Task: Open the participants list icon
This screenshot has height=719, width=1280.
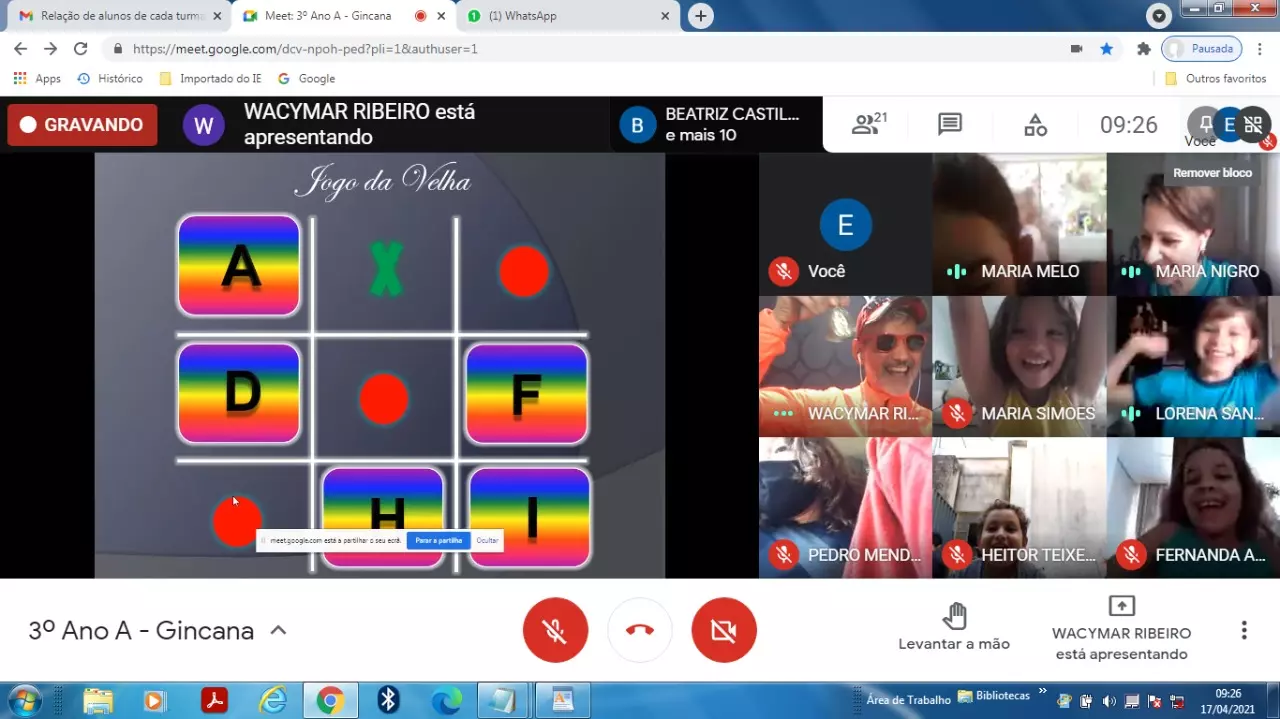Action: pyautogui.click(x=868, y=125)
